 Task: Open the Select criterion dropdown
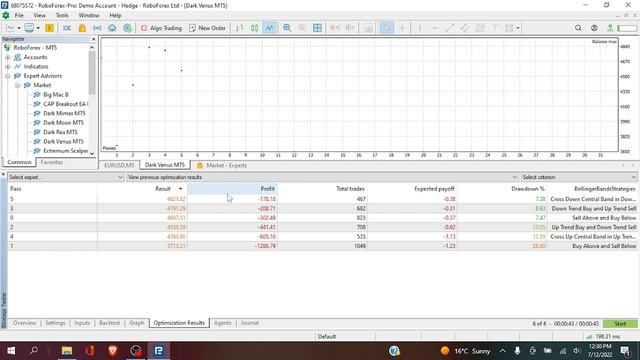coord(579,177)
